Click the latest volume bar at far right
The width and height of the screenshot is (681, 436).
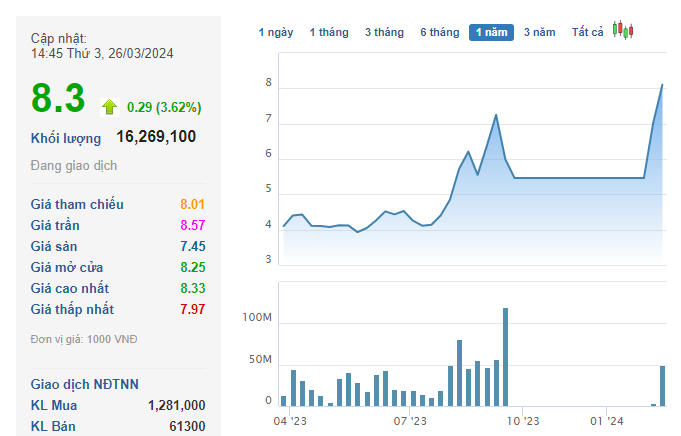click(662, 386)
